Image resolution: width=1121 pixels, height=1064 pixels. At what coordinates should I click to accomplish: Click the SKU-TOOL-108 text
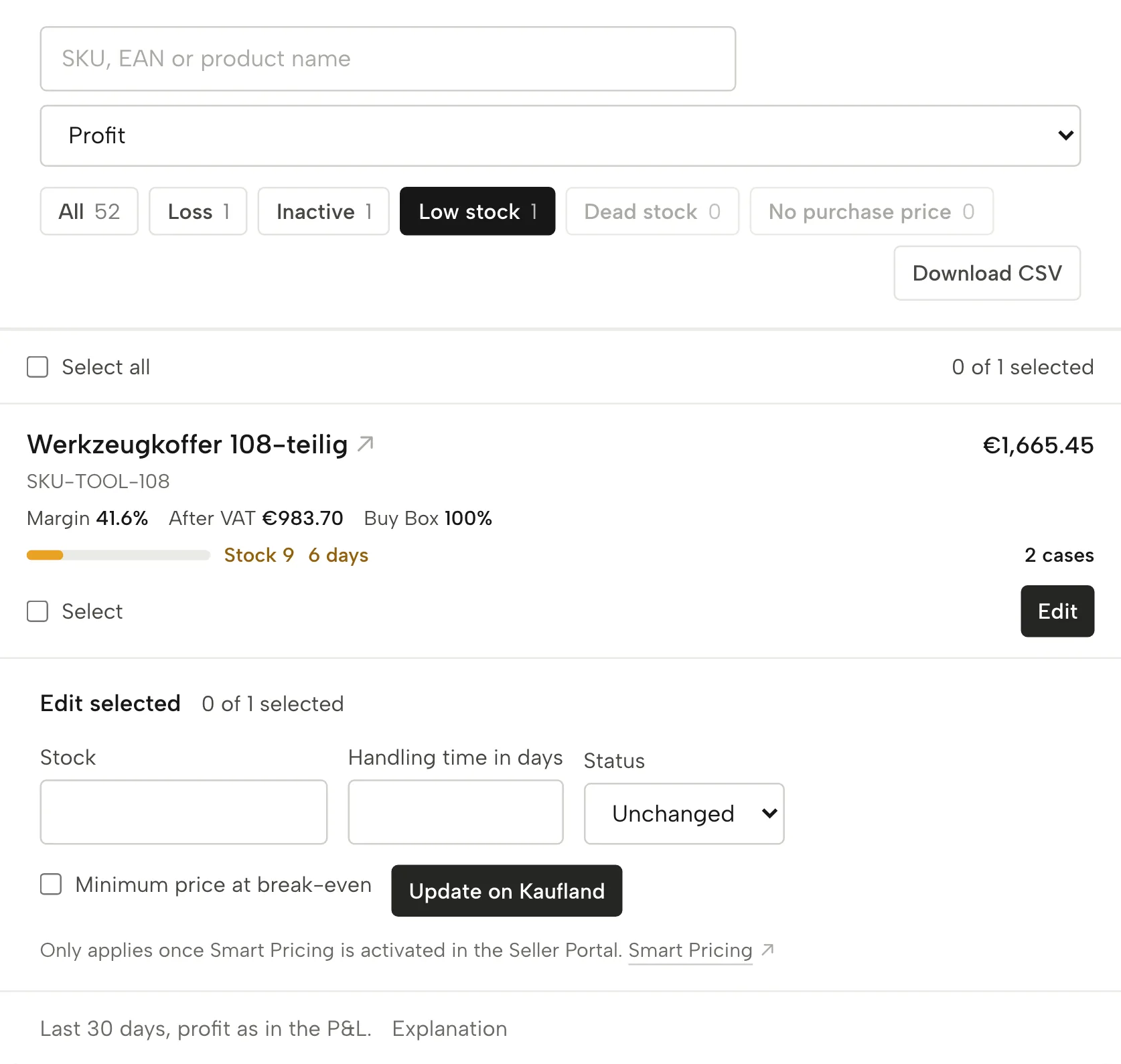coord(98,481)
